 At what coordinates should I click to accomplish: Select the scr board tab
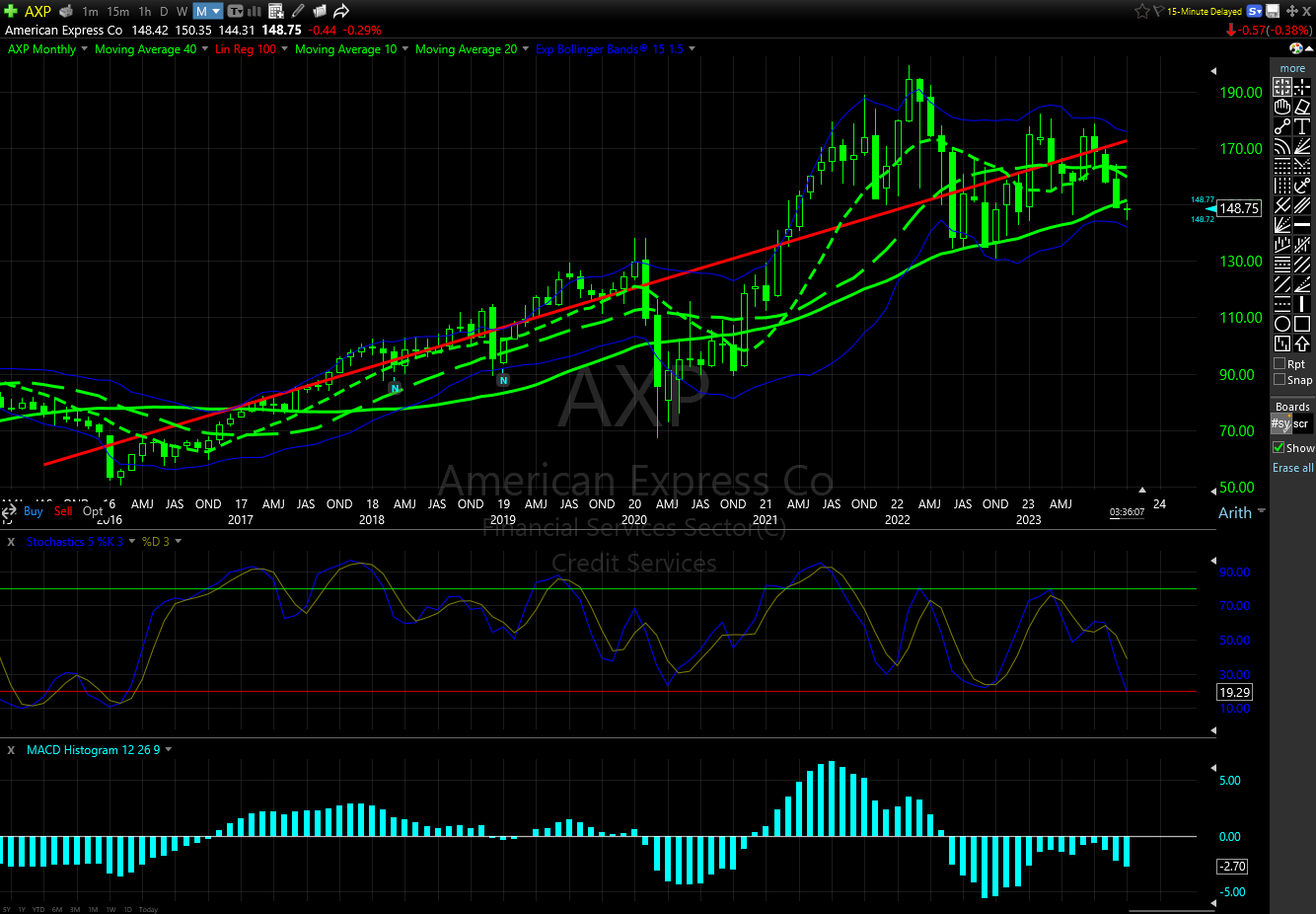pyautogui.click(x=1301, y=423)
